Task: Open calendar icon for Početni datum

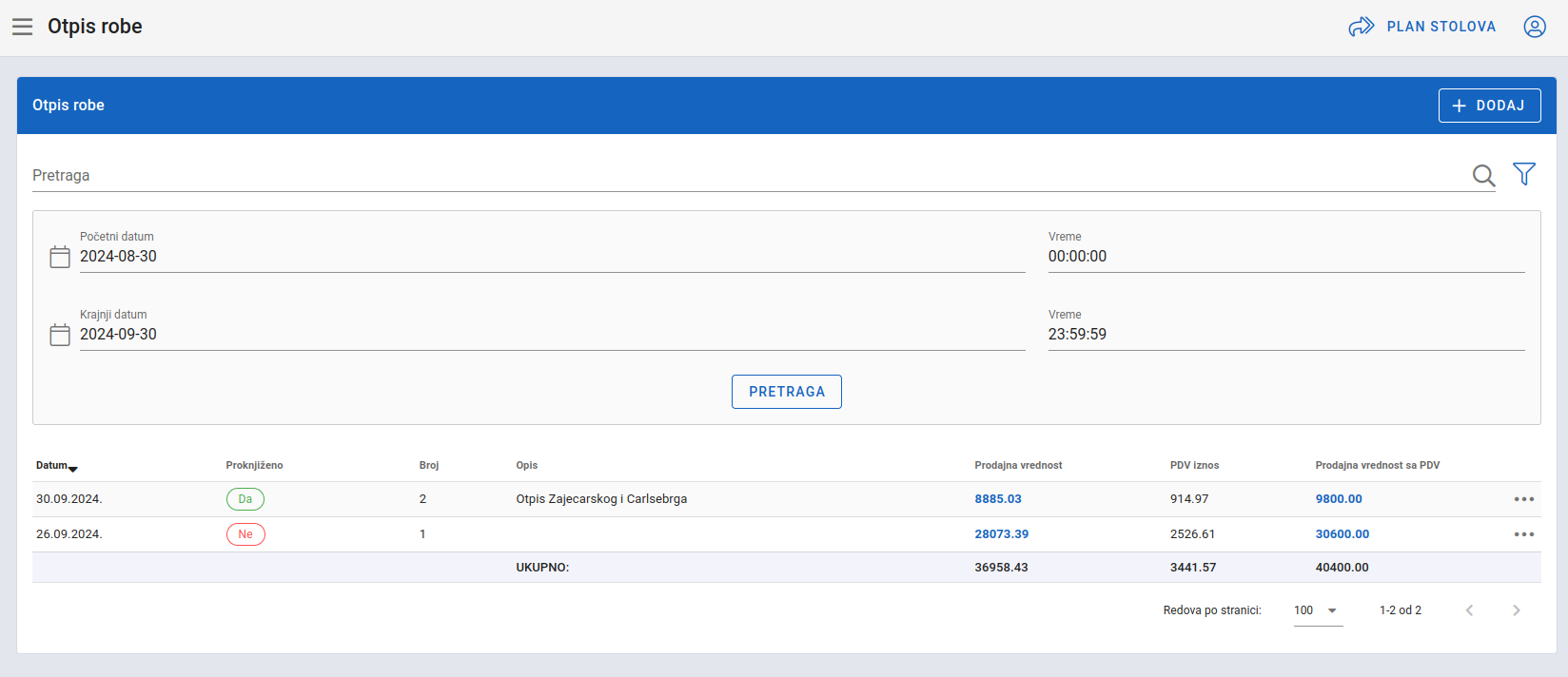Action: (x=60, y=257)
